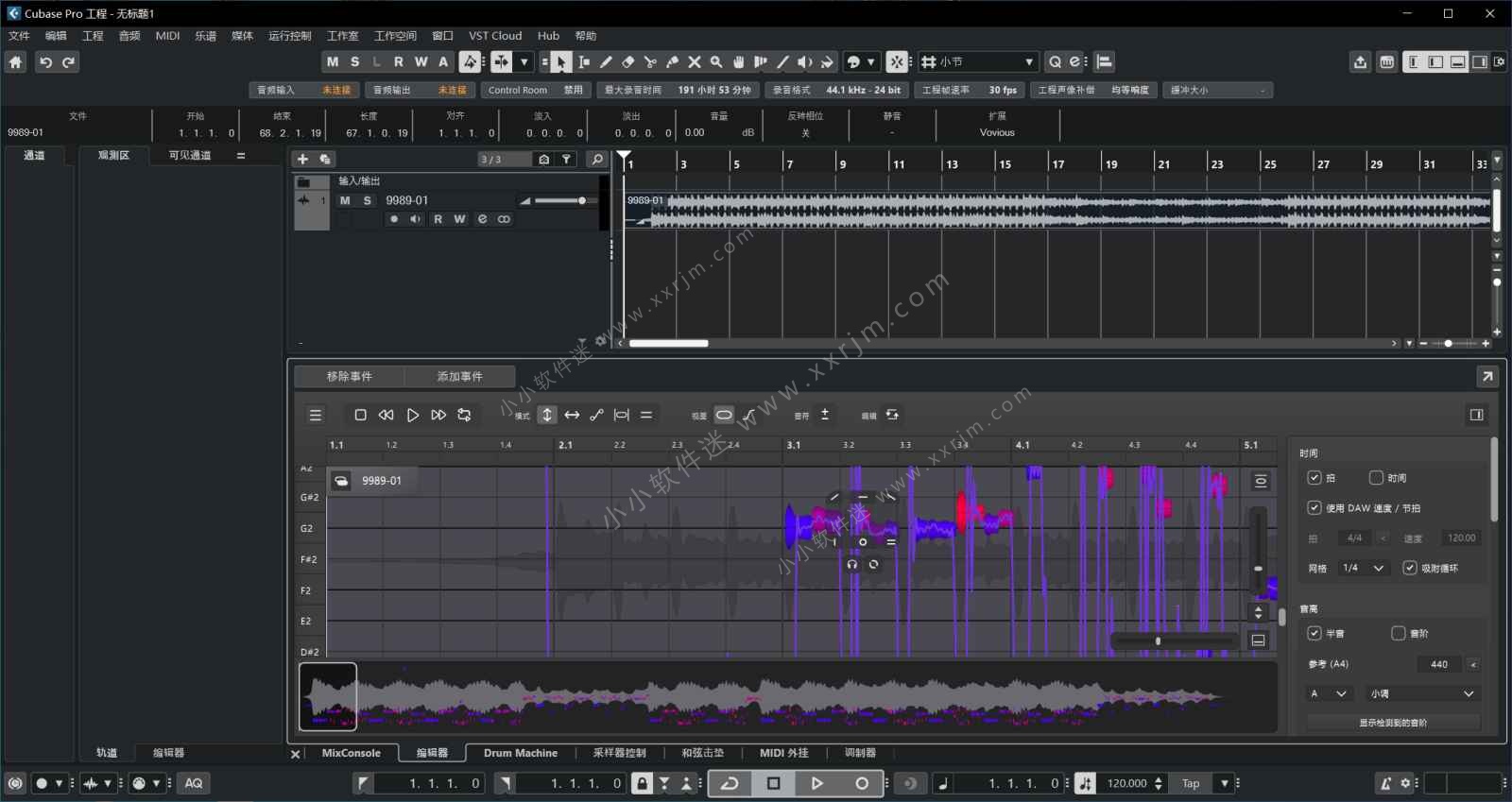Viewport: 1512px width, 802px height.
Task: Open the 网格 1/4 grid dropdown
Action: click(x=1364, y=568)
